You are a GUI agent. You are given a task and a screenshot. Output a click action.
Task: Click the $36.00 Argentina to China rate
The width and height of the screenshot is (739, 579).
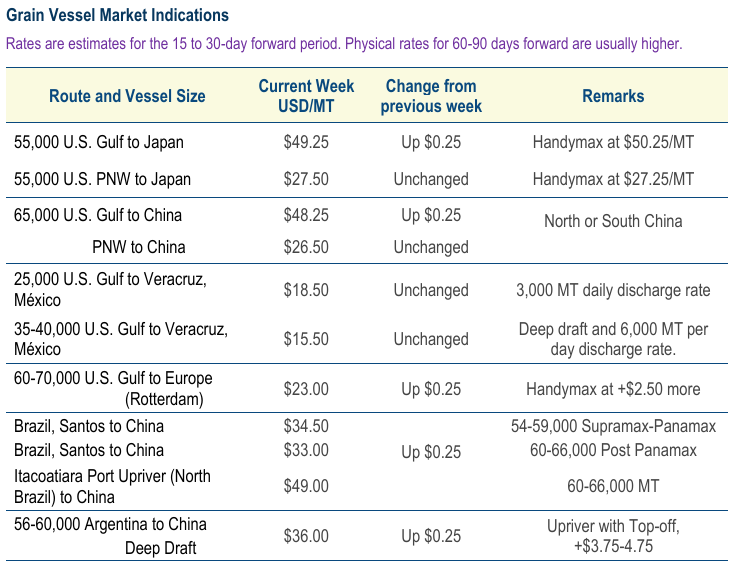pyautogui.click(x=306, y=536)
